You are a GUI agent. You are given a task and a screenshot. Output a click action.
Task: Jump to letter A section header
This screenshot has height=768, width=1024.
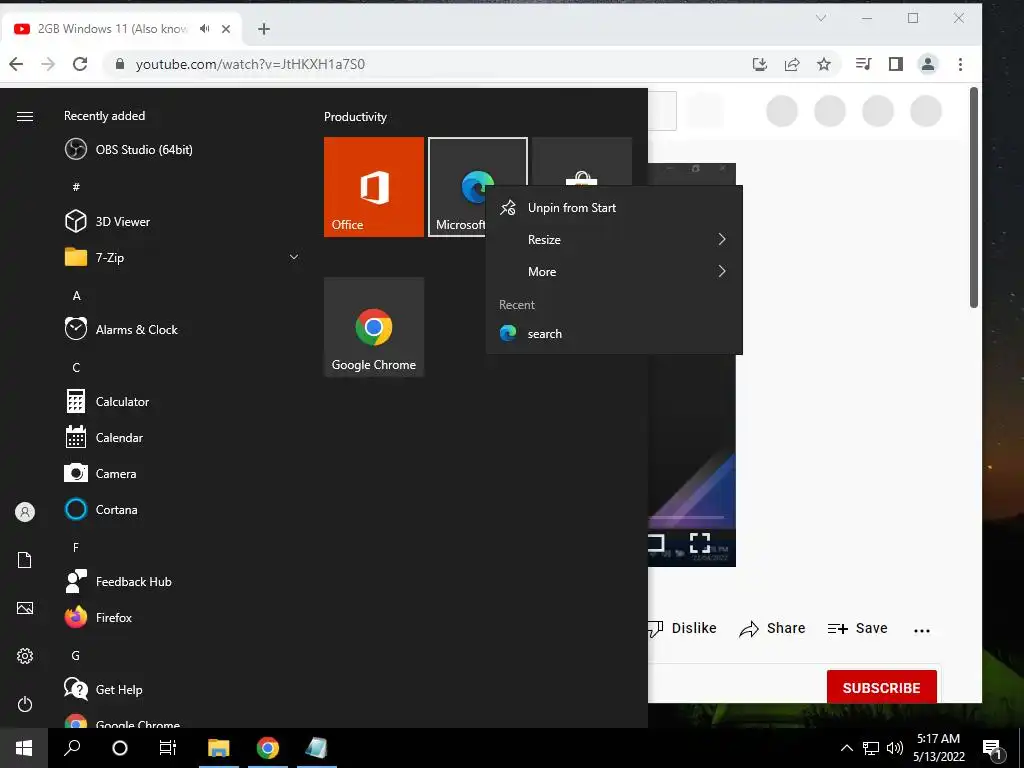click(76, 296)
